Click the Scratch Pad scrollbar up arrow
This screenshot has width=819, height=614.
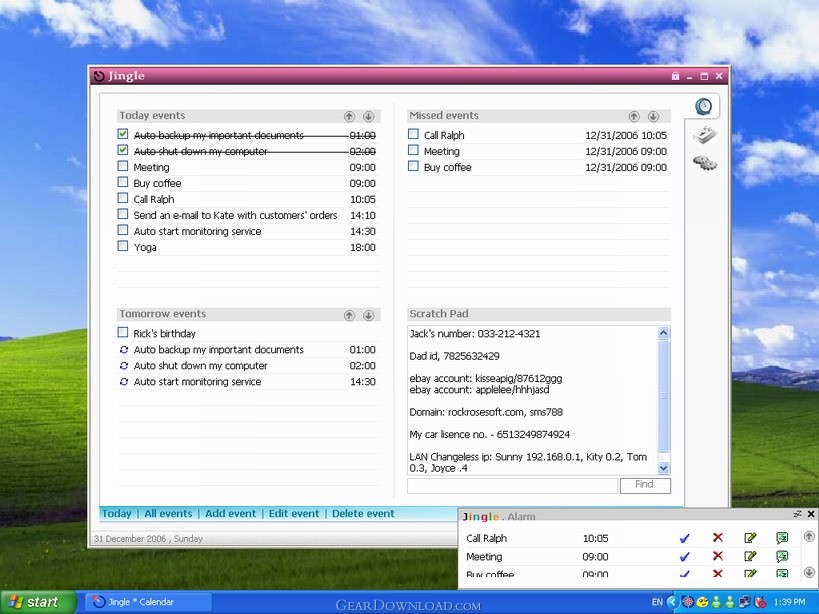tap(663, 333)
